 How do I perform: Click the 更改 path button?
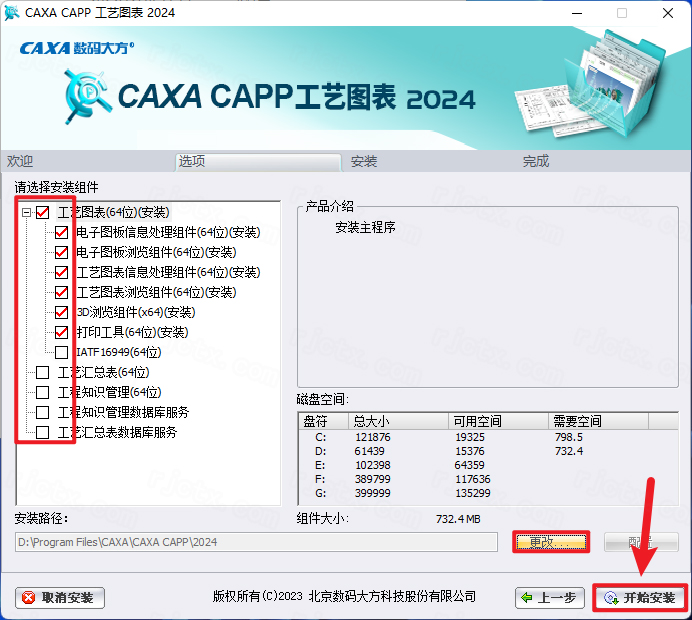coord(550,542)
